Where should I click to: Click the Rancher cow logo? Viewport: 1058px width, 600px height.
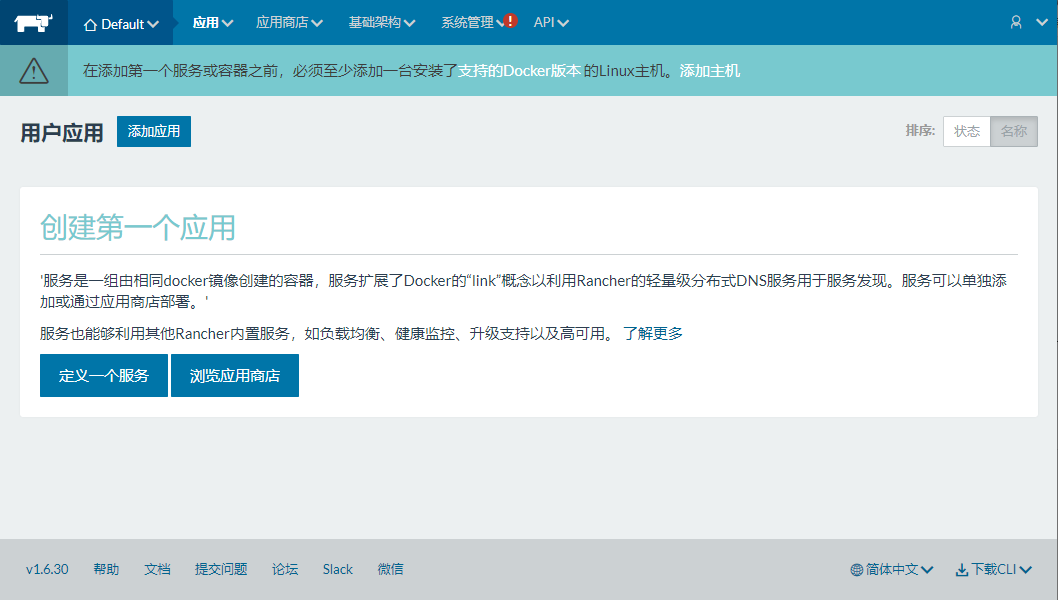pos(33,23)
